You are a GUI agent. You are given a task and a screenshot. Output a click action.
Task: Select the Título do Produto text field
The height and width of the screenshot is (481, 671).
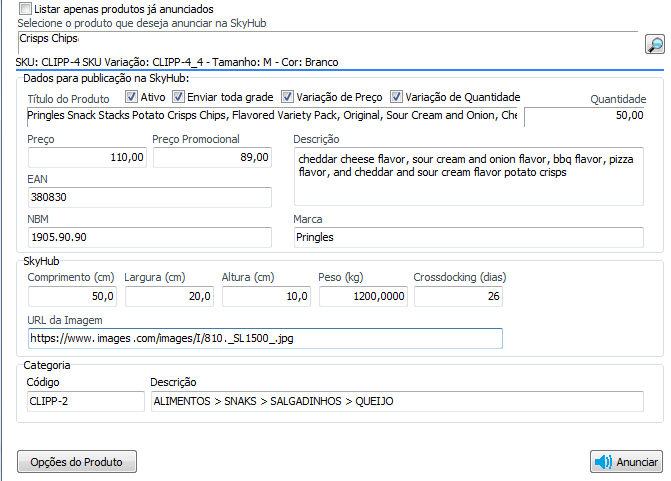click(x=270, y=116)
